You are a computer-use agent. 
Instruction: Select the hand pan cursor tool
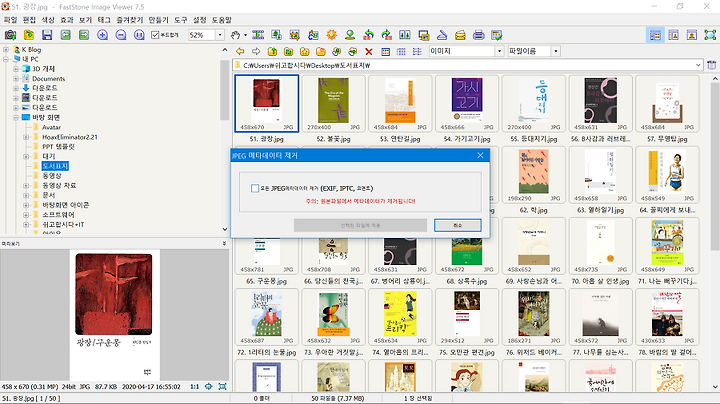click(235, 35)
